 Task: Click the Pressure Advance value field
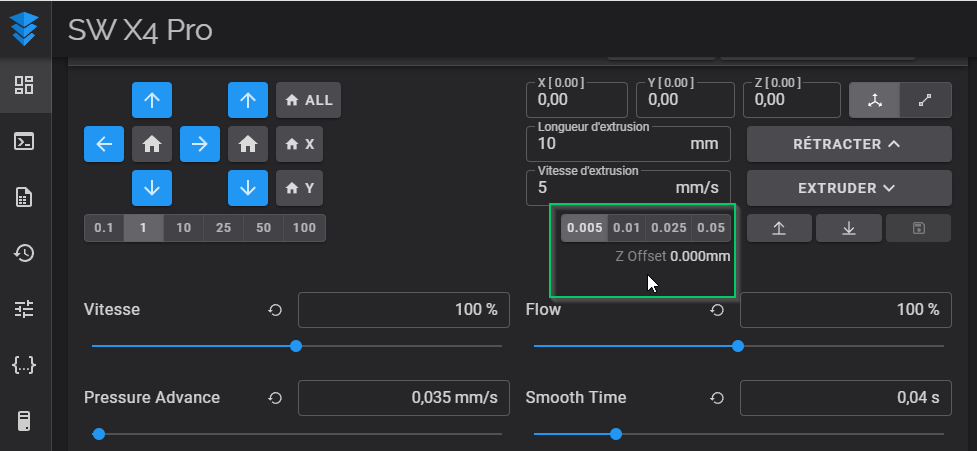404,397
